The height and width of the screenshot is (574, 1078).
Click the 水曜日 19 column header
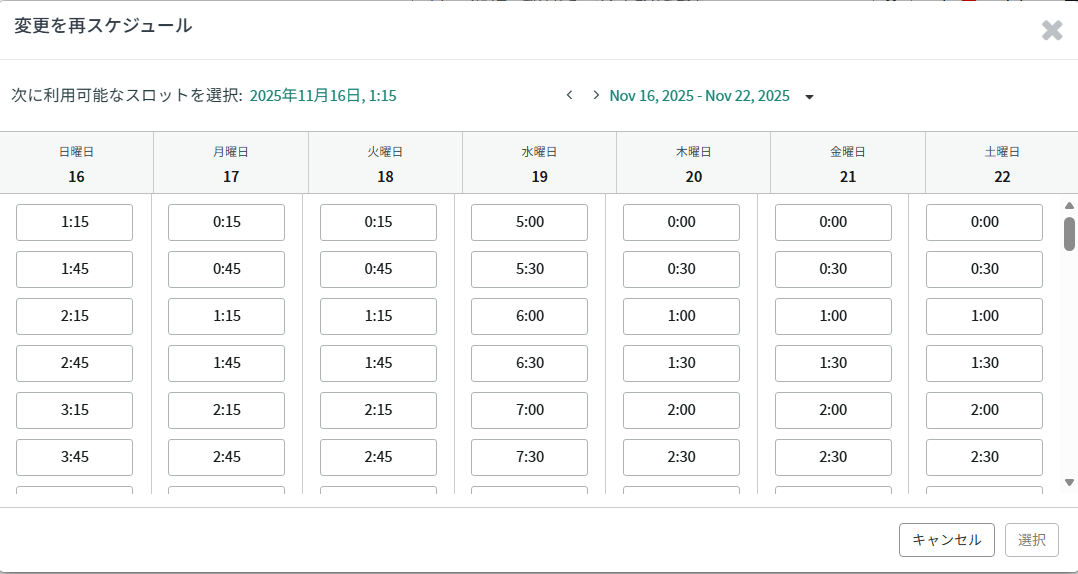(539, 163)
